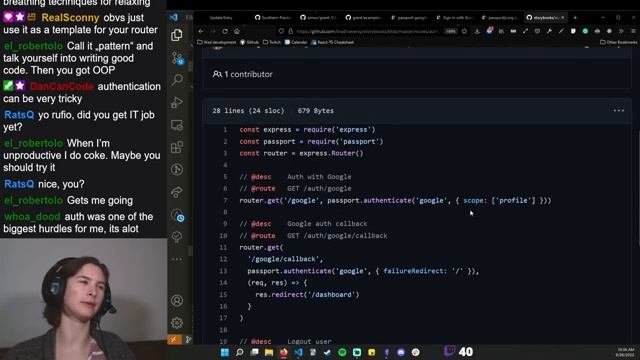Bookmark this page with the star icon
Image resolution: width=640 pixels, height=360 pixels.
click(464, 31)
